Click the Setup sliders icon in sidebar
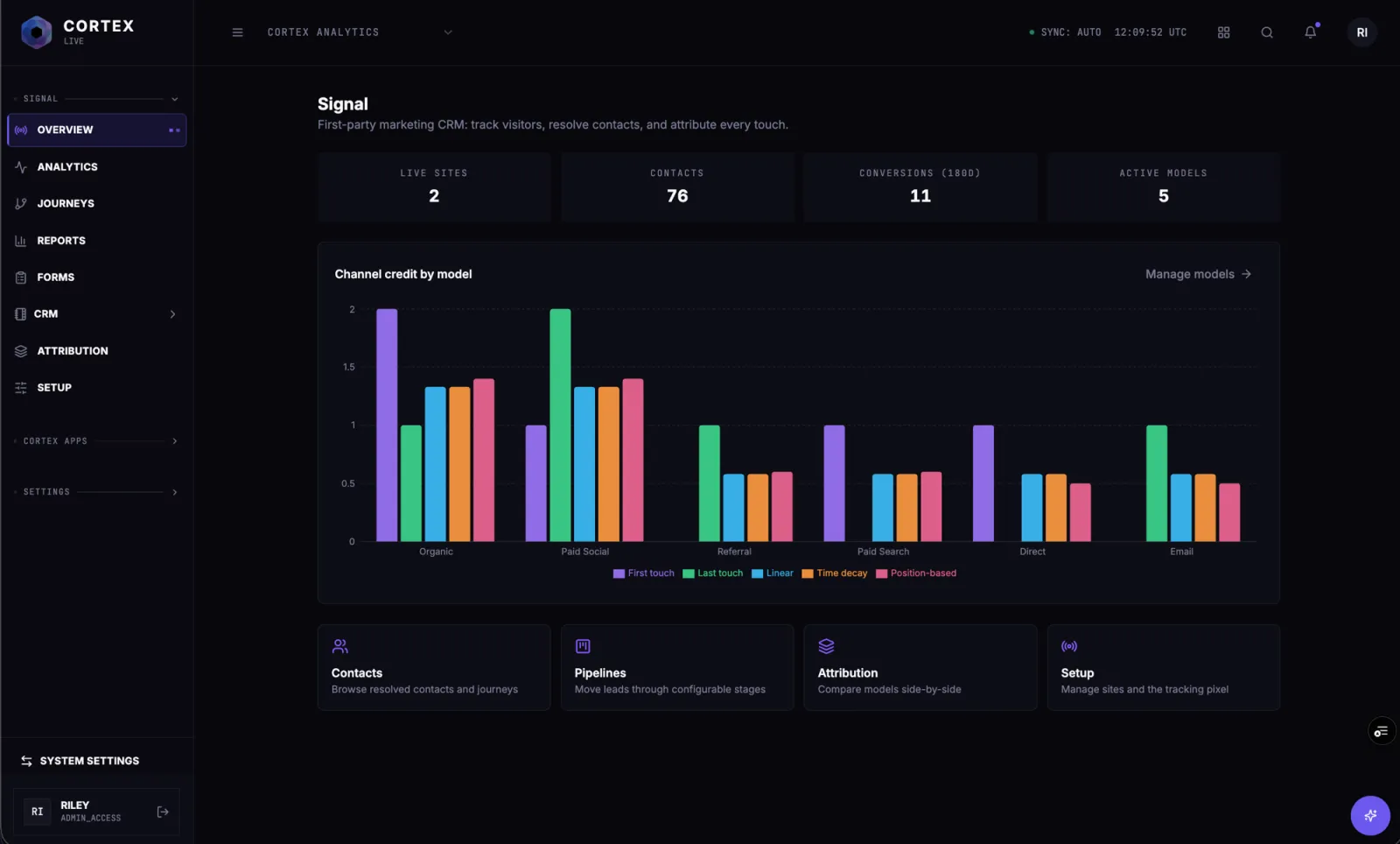Viewport: 1400px width, 844px height. click(x=21, y=387)
